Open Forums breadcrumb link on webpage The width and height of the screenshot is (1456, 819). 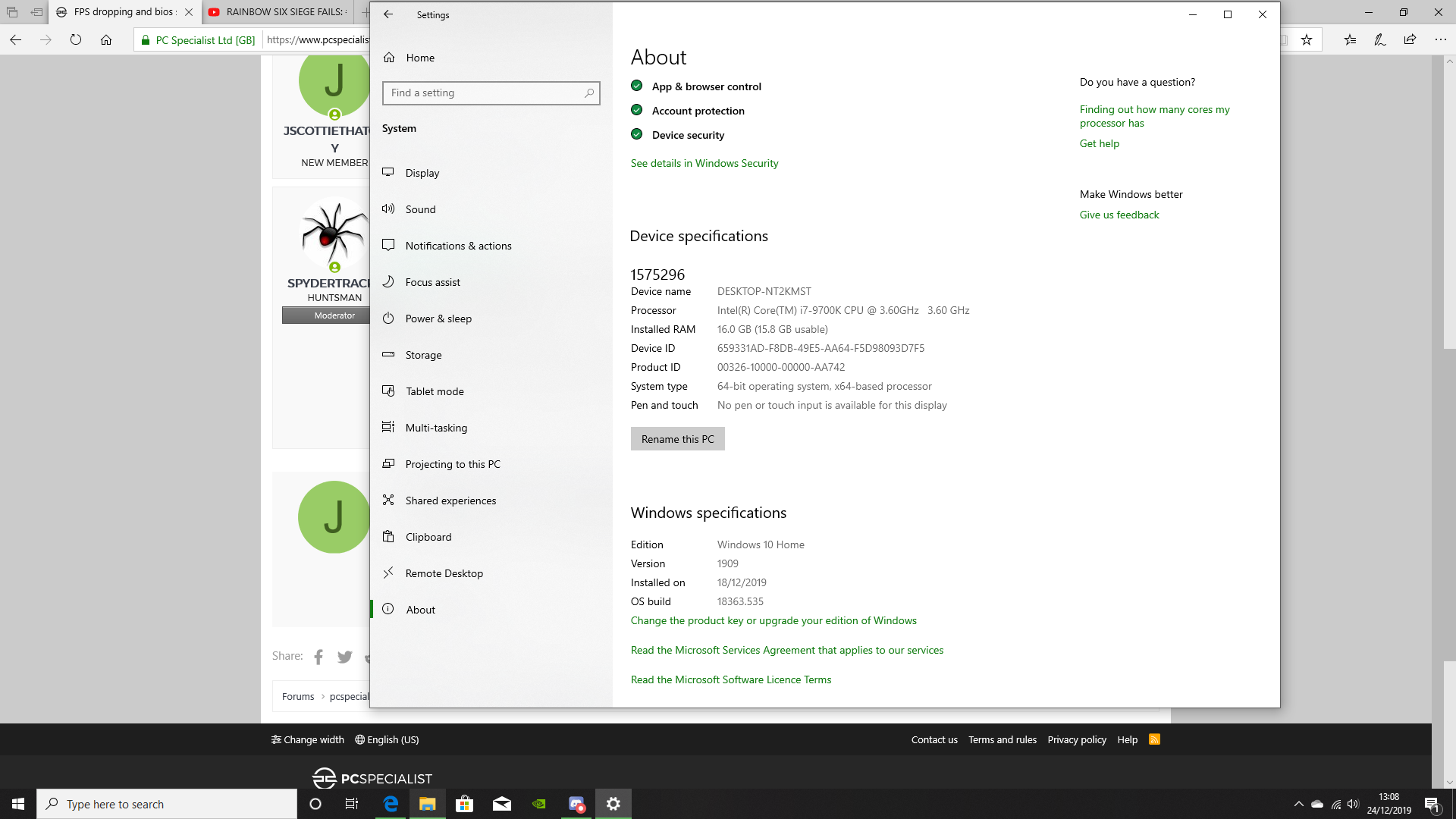298,697
